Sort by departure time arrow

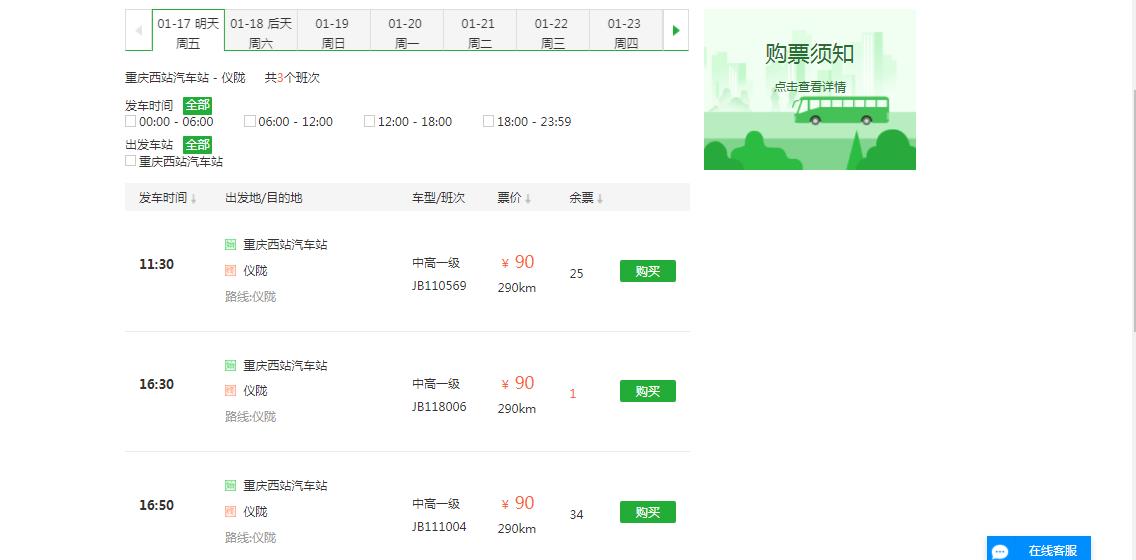click(193, 199)
